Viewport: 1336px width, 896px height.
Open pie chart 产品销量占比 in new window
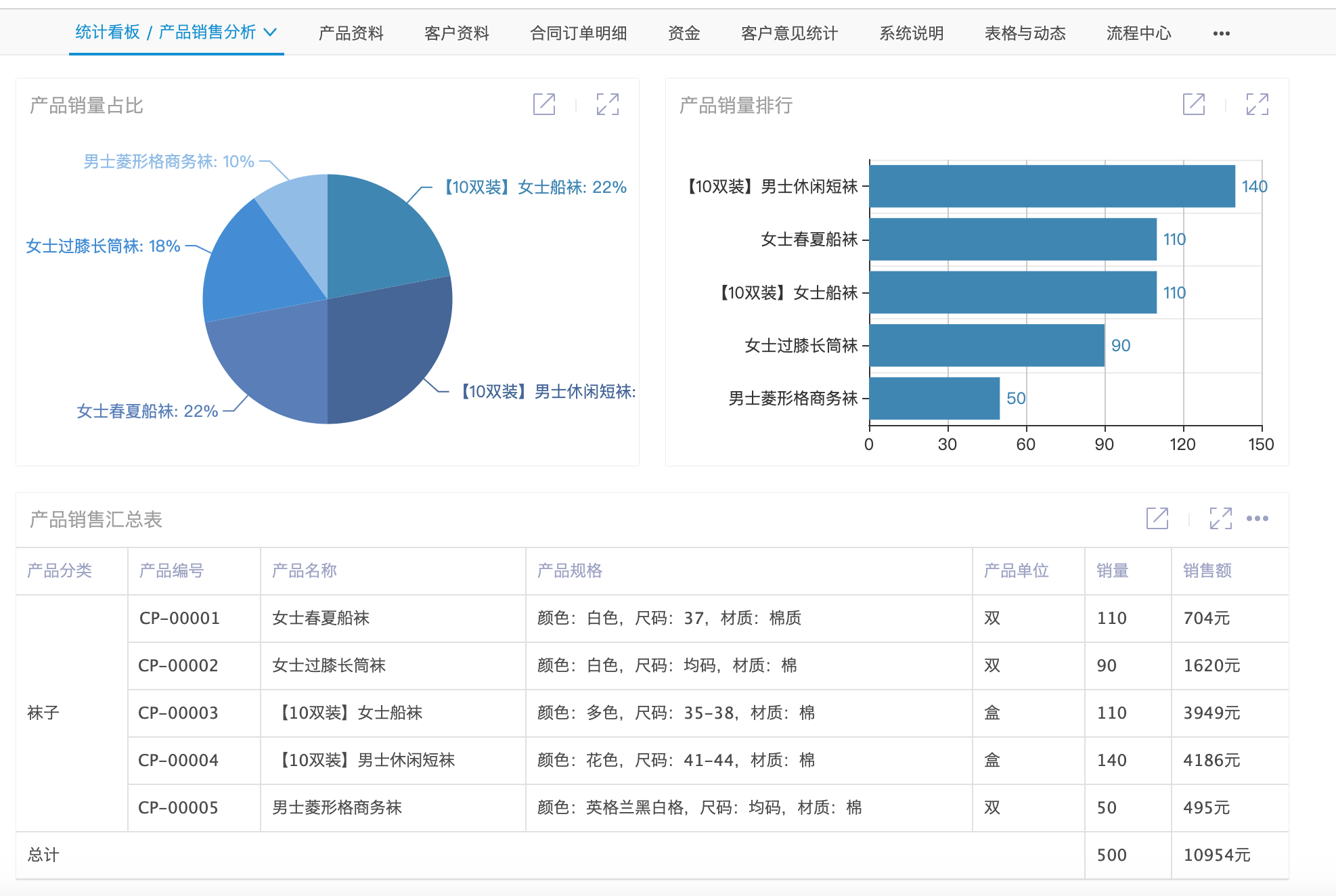pyautogui.click(x=544, y=104)
